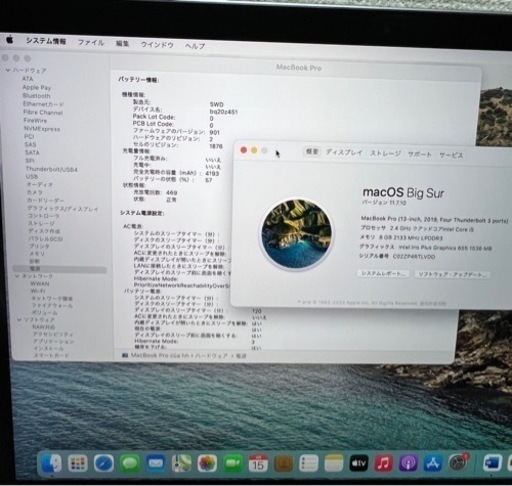Screen dimensions: 512x486
Task: Select グラフィックス/ディスプレイ in the sidebar
Action: 63,209
